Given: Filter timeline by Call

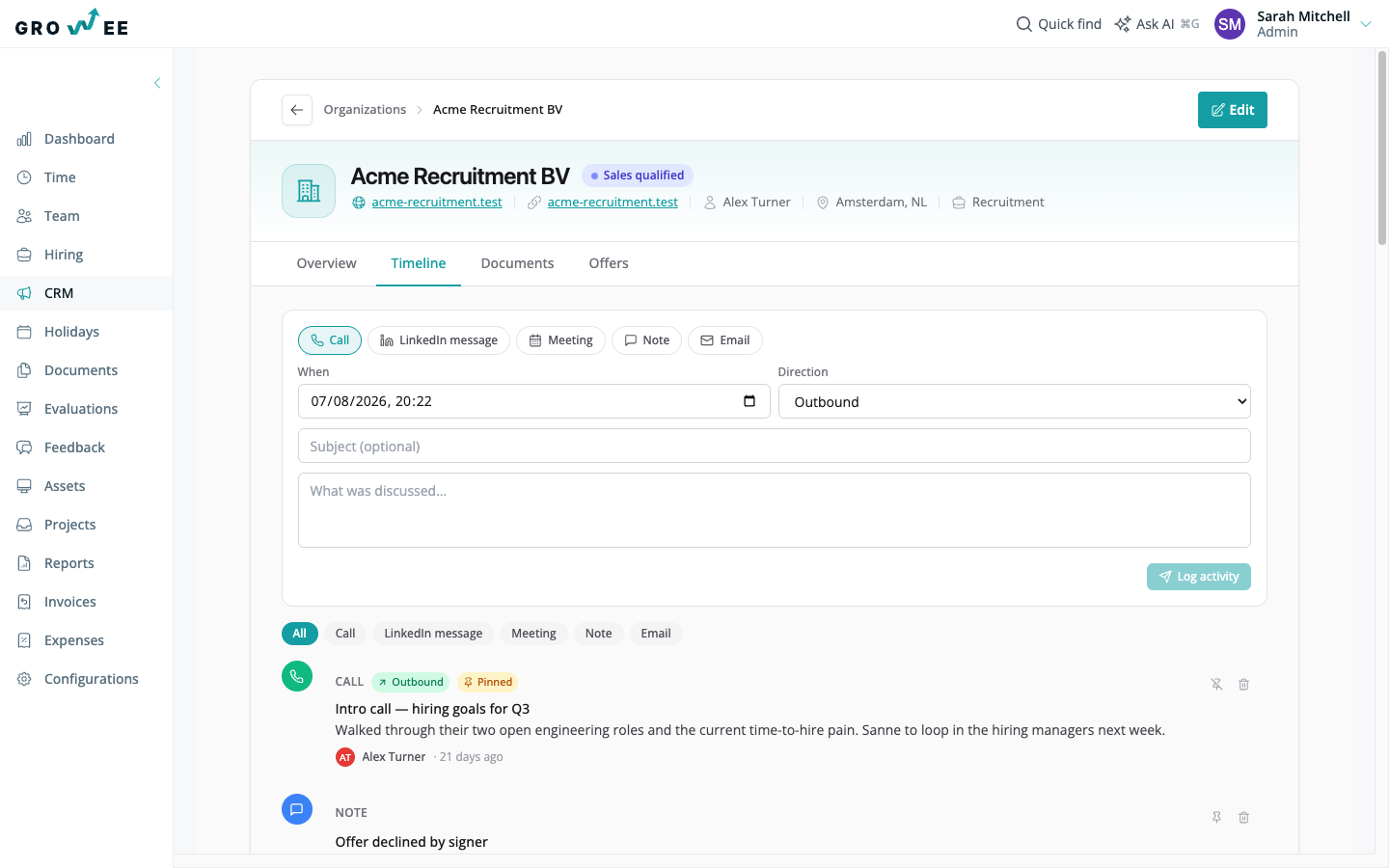Looking at the screenshot, I should click(345, 634).
